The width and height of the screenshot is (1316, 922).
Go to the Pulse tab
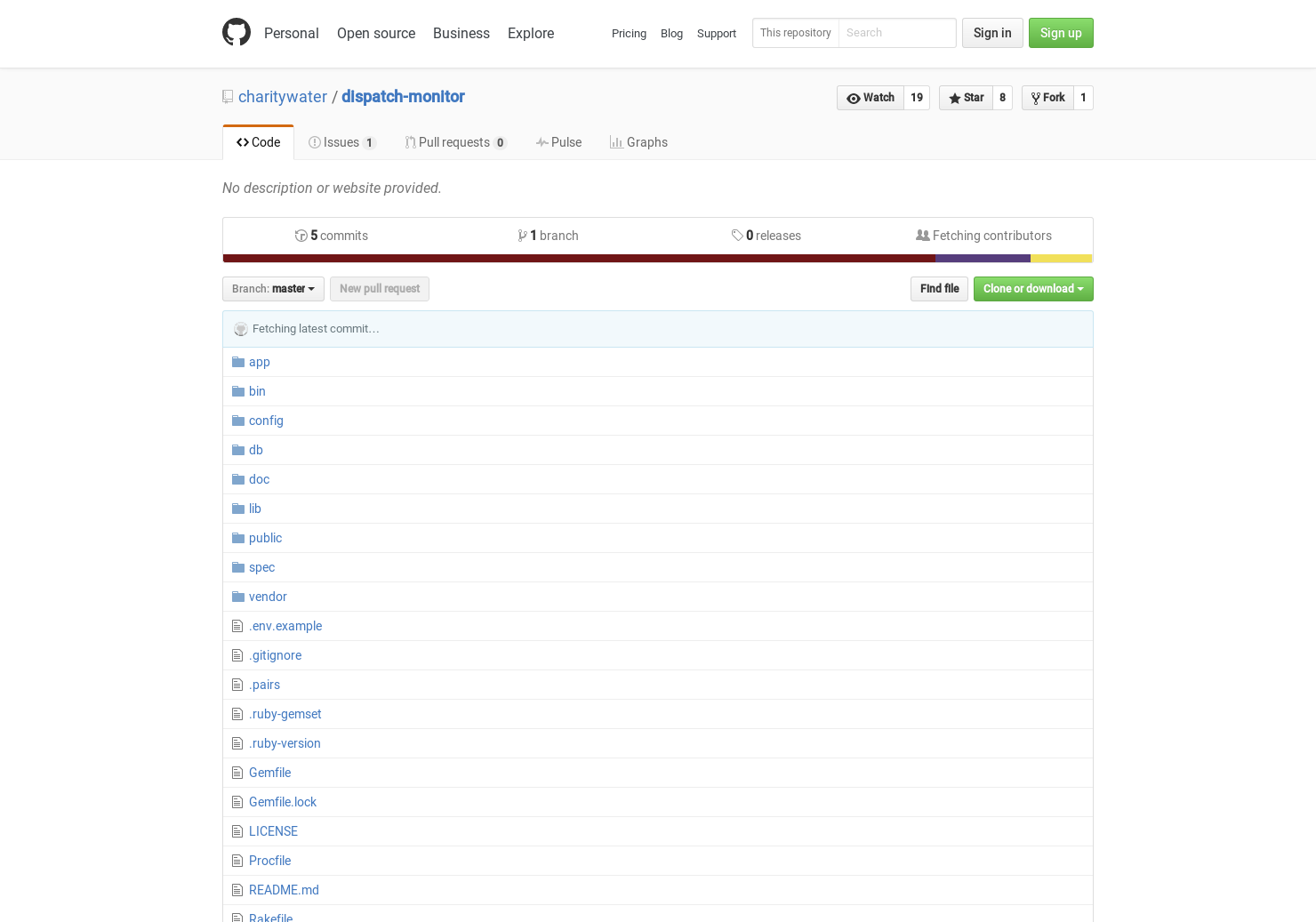558,142
